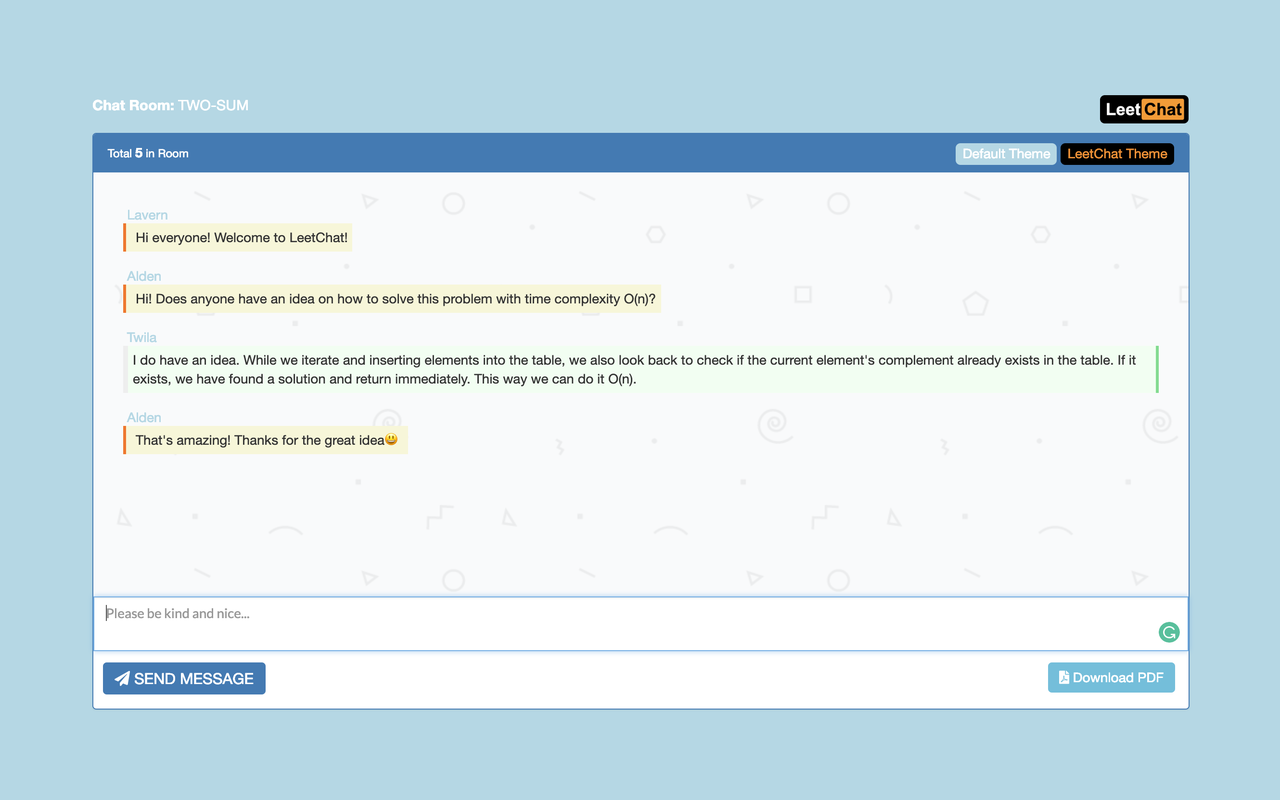
Task: Click Lavern's username label
Action: pos(147,215)
